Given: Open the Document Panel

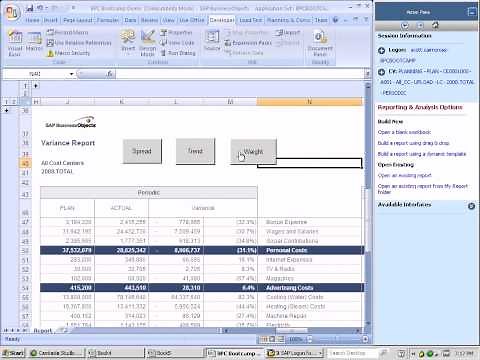Looking at the screenshot, I should (x=320, y=43).
